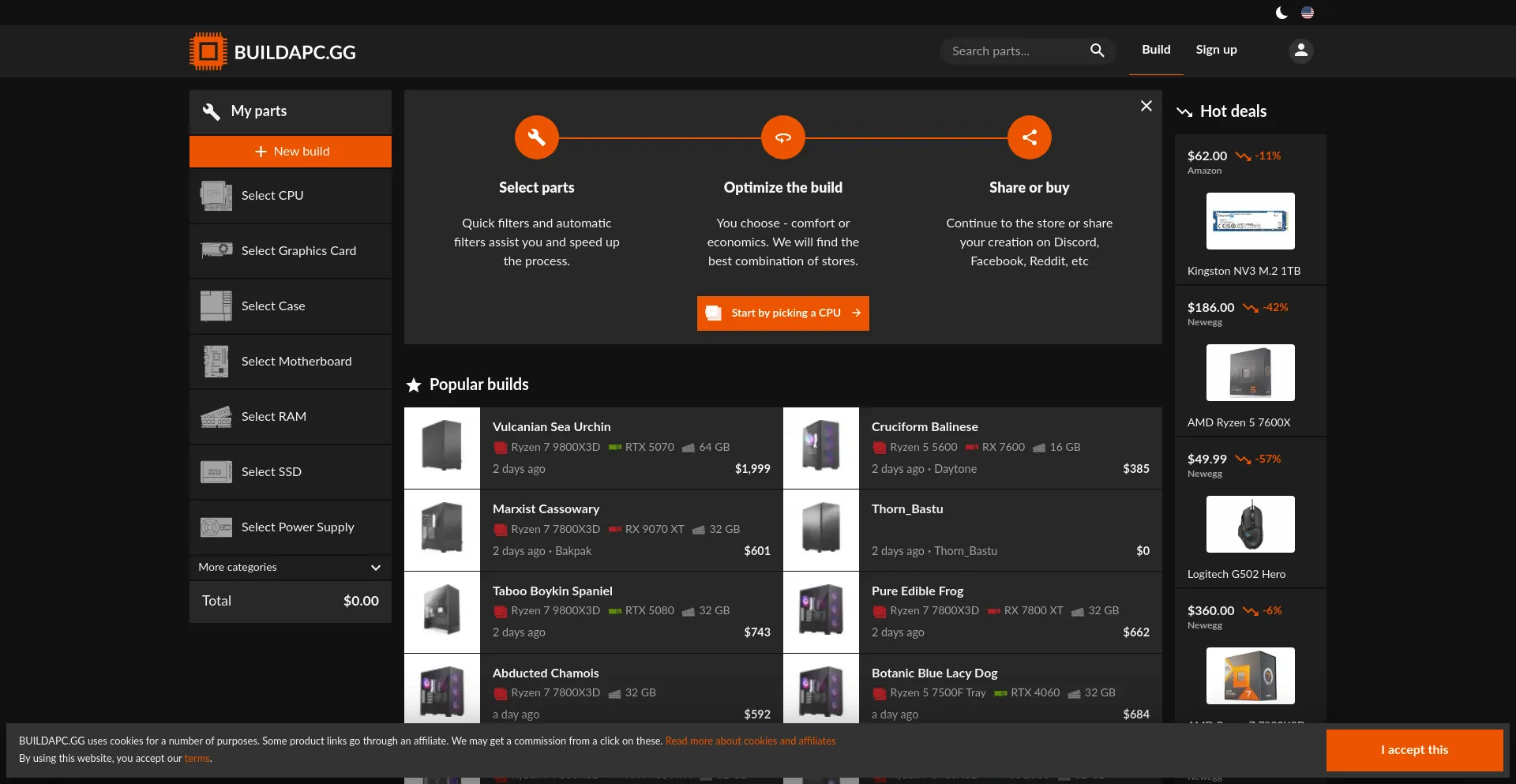Open the Build tab
Viewport: 1516px width, 784px height.
pyautogui.click(x=1155, y=50)
